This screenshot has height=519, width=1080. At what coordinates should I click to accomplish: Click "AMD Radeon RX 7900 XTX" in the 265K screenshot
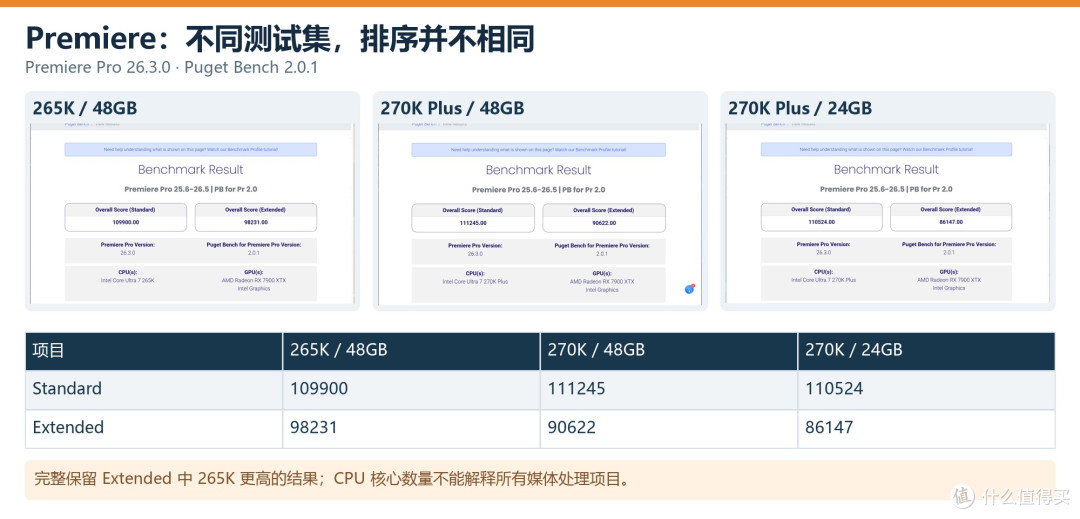(255, 280)
